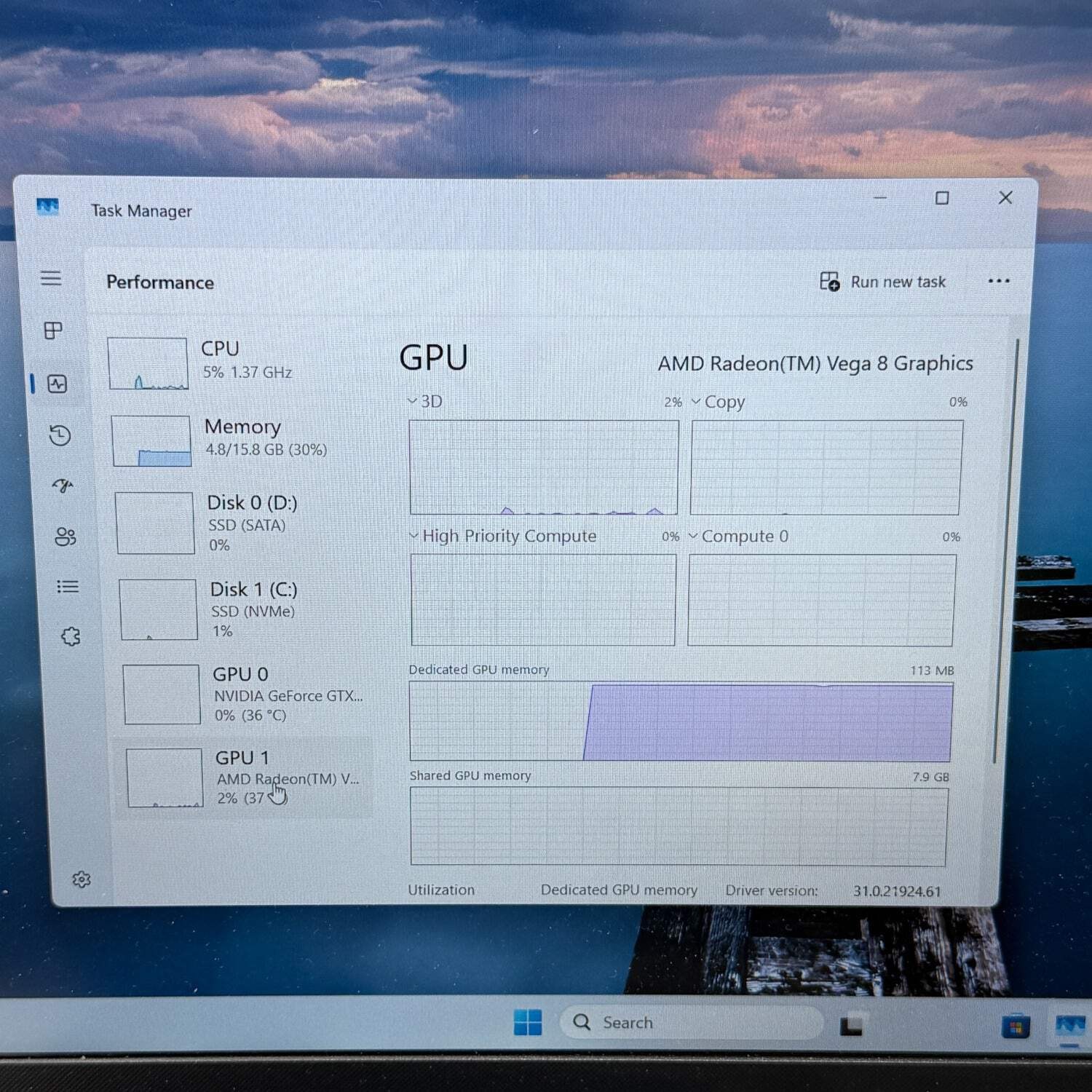Click the "SSD (SATA)" disk type text
The height and width of the screenshot is (1092, 1092).
(x=247, y=525)
